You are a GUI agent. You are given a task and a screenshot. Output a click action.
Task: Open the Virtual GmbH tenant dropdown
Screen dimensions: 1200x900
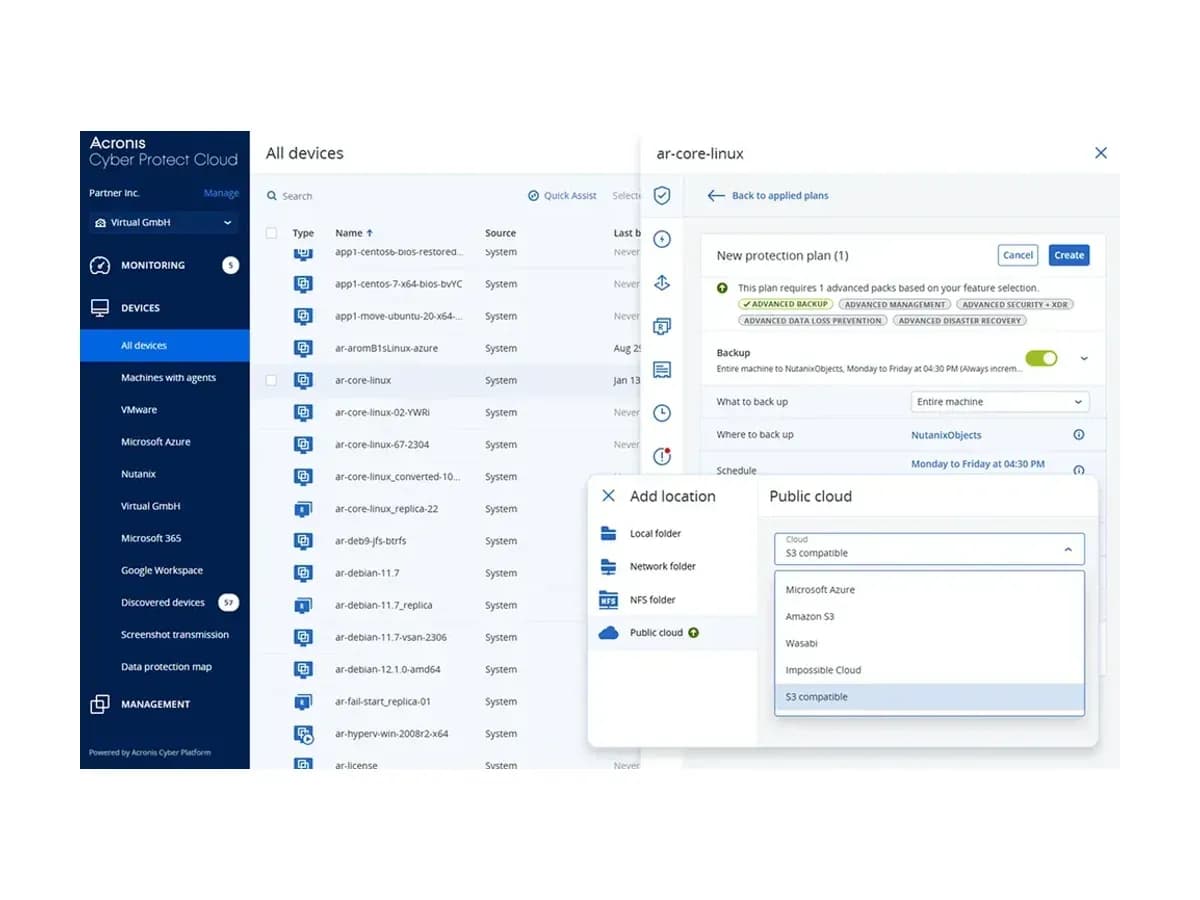162,223
